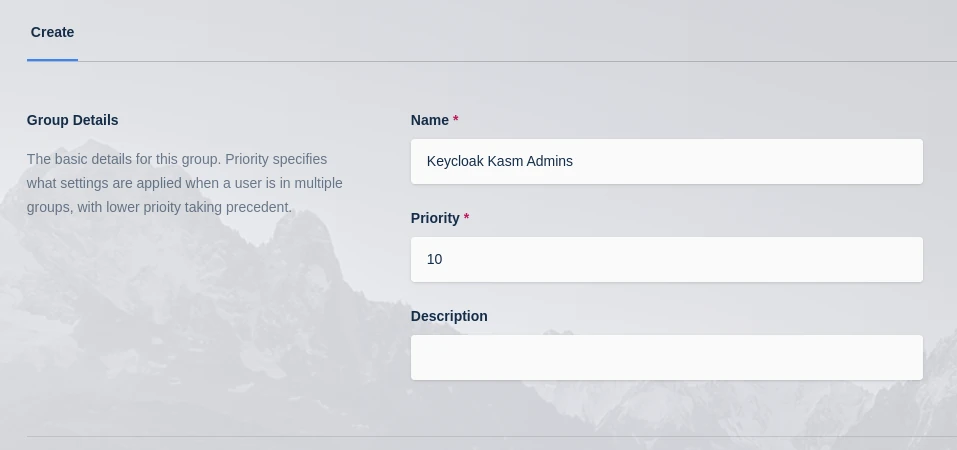This screenshot has height=450, width=957.
Task: Open the Create tab
Action: (x=52, y=32)
